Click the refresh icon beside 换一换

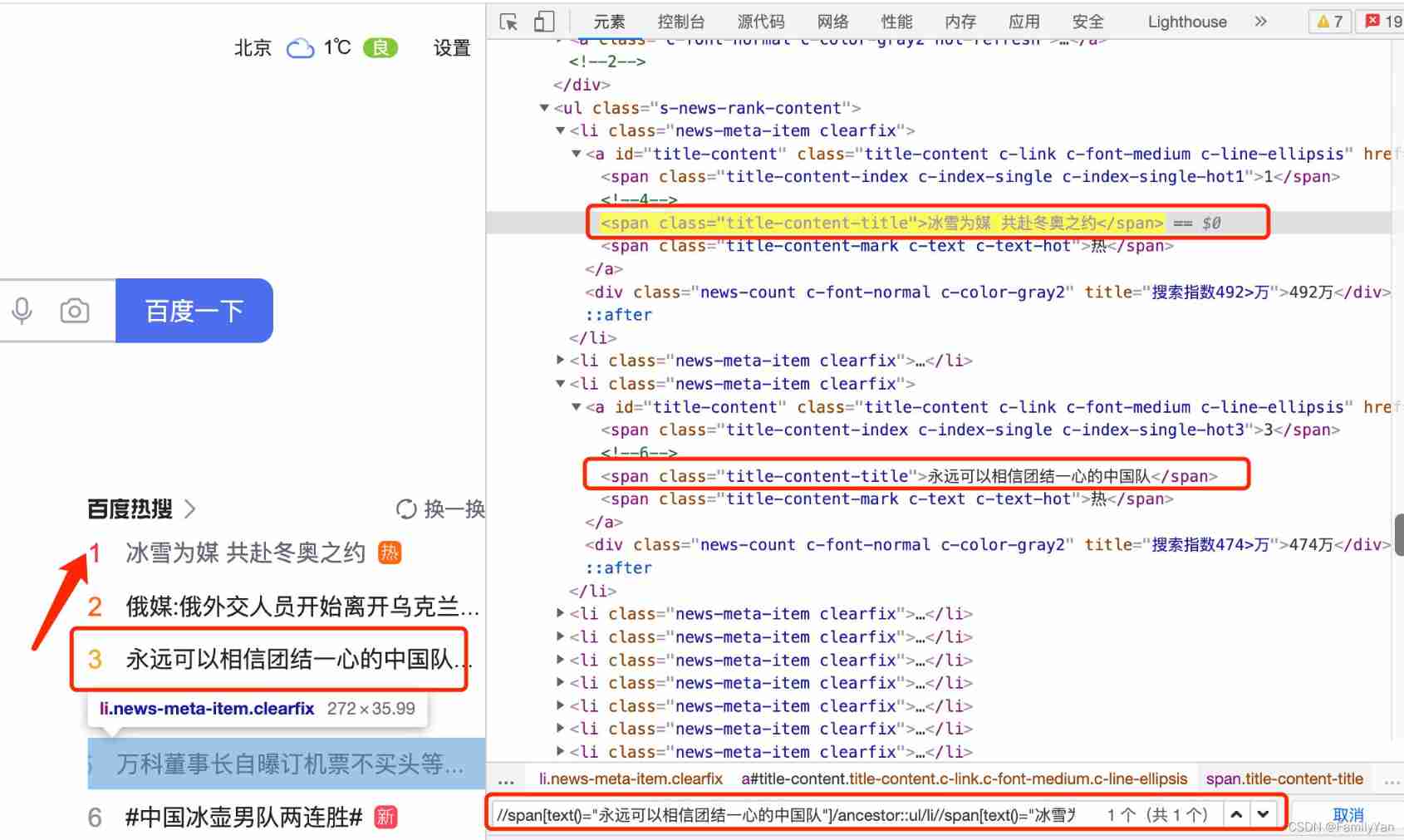click(x=406, y=508)
